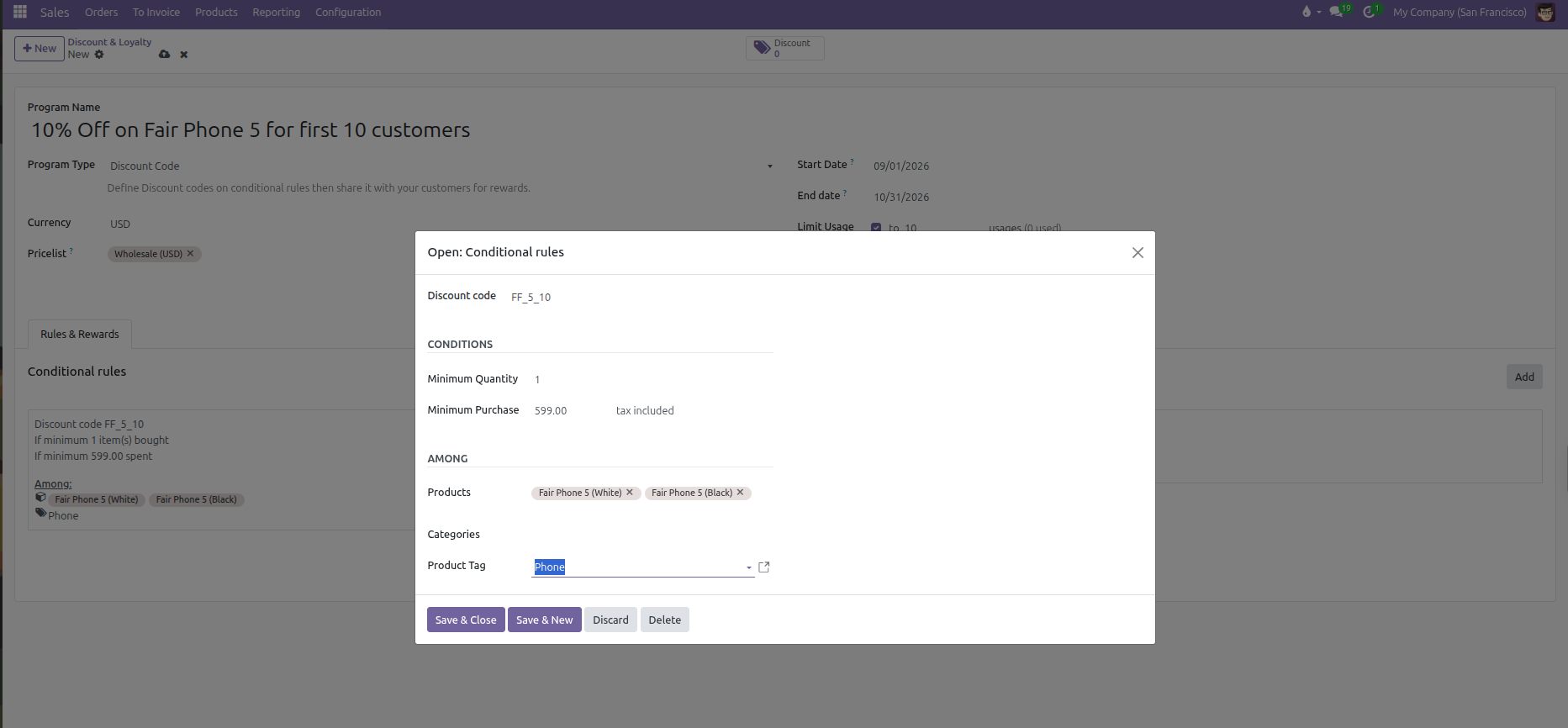The width and height of the screenshot is (1568, 728).
Task: Open the activities clock icon in the top bar
Action: click(1371, 12)
